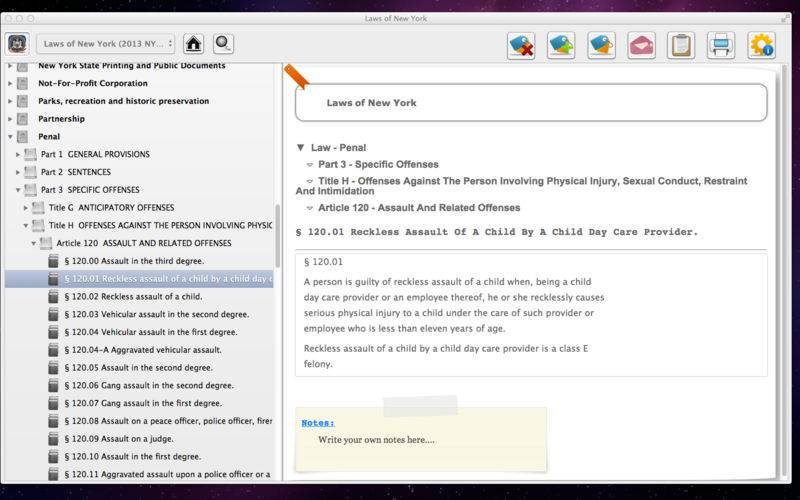Expand Parks, recreation and historic preservation
The image size is (800, 500).
point(10,101)
